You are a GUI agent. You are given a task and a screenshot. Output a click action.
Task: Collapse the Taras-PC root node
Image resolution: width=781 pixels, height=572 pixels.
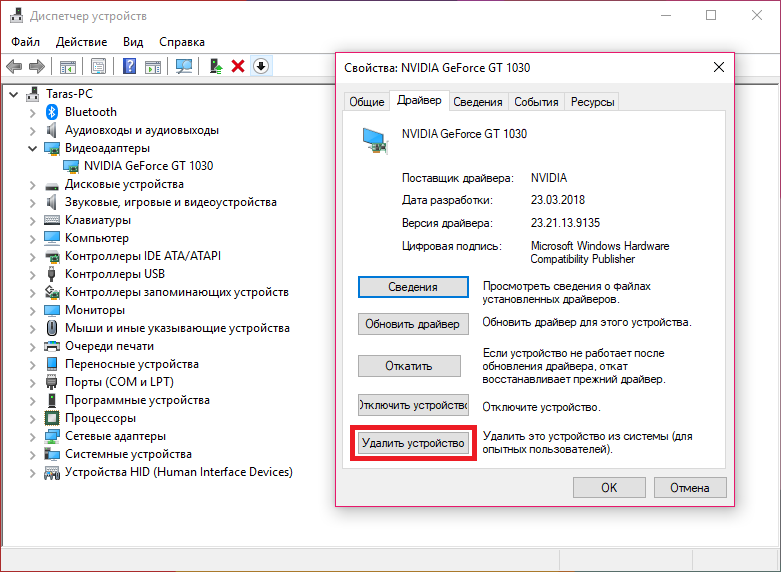[x=14, y=94]
